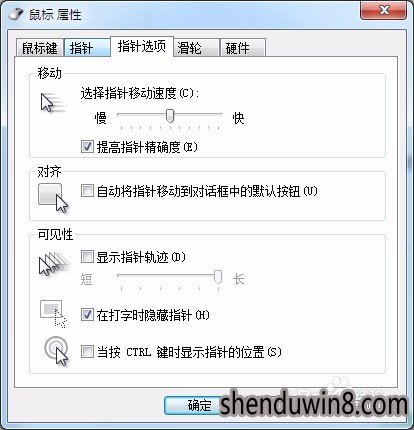Viewport: 414px width, 430px height.
Task: Uncheck 在打字时隐藏指针 option
Action: pos(87,314)
